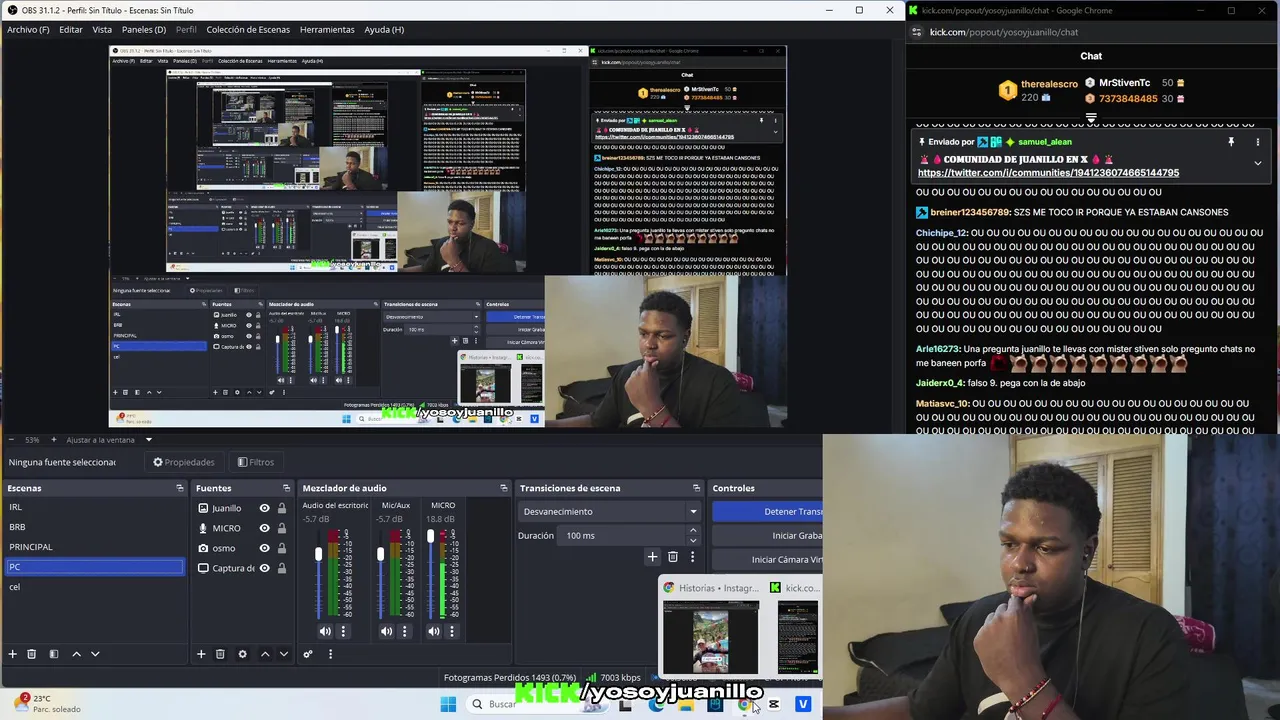This screenshot has width=1280, height=720.
Task: Collapse pinned message chevron in chat
Action: point(1257,163)
